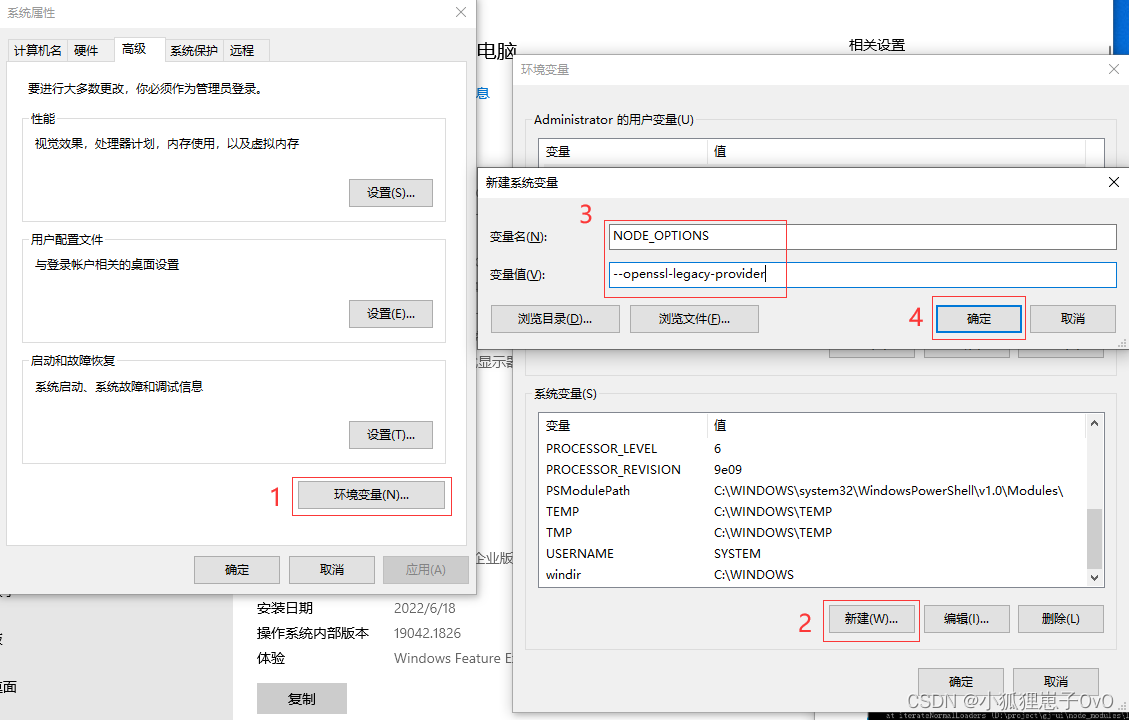Cancel the 环境变量 window

[1056, 681]
